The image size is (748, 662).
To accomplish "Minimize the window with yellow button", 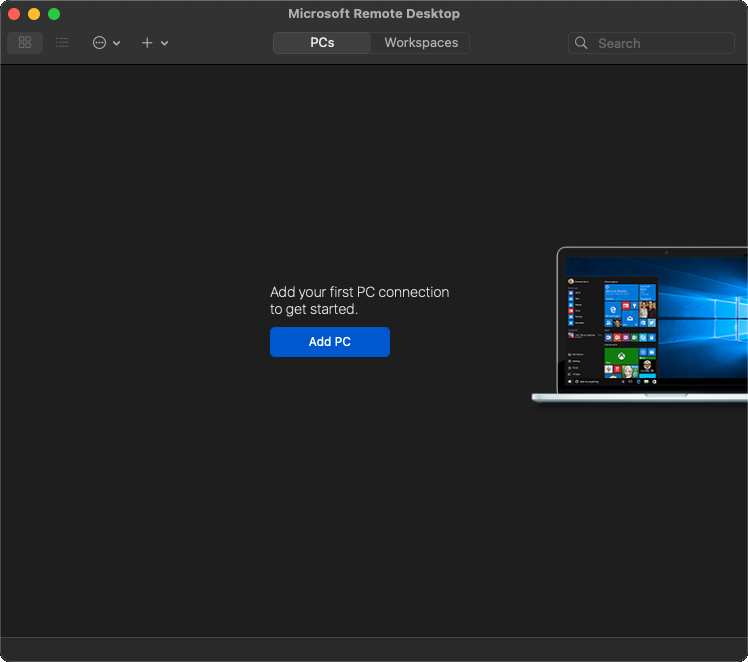I will tap(34, 14).
